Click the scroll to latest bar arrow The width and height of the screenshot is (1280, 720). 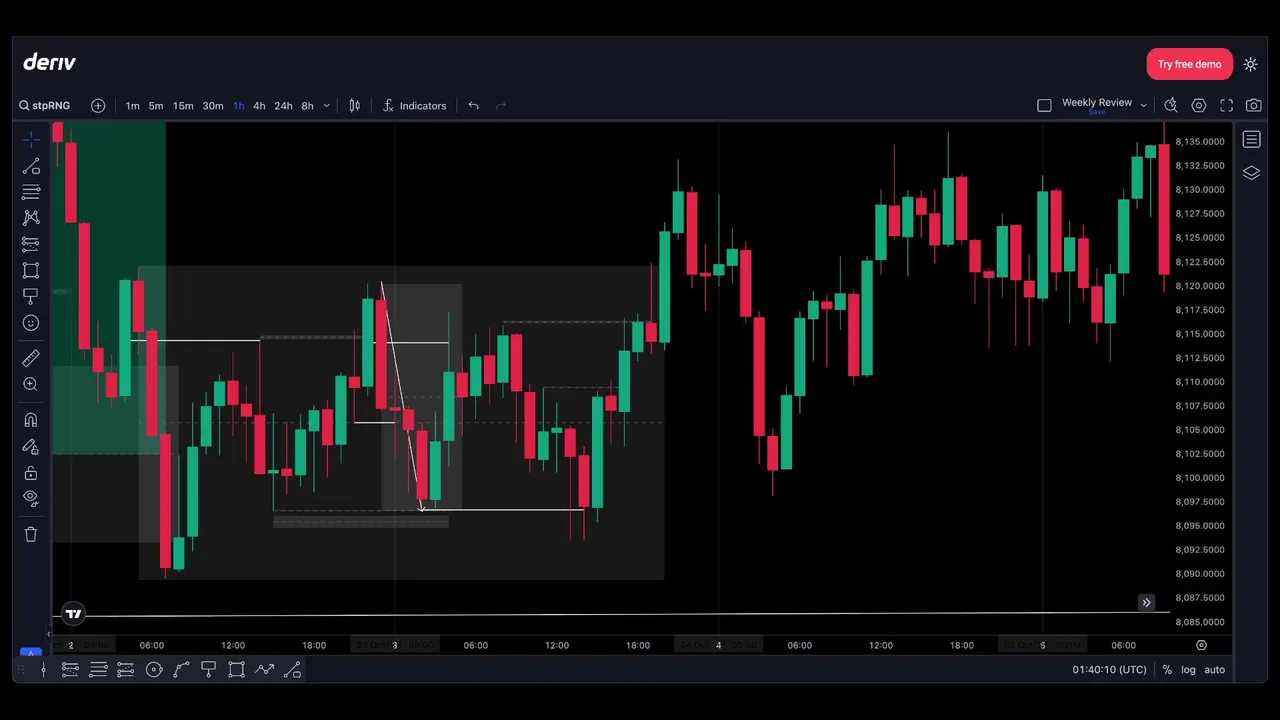click(x=1146, y=602)
